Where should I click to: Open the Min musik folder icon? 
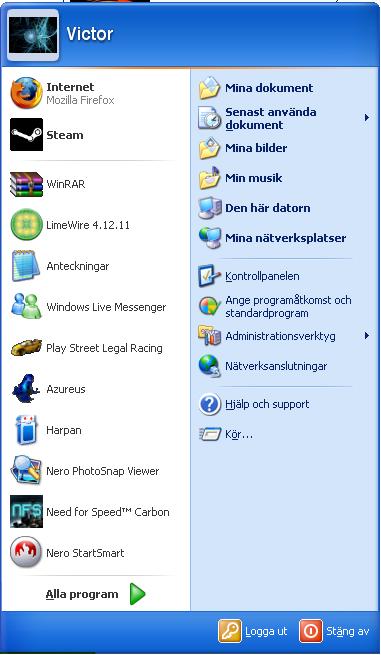point(209,178)
